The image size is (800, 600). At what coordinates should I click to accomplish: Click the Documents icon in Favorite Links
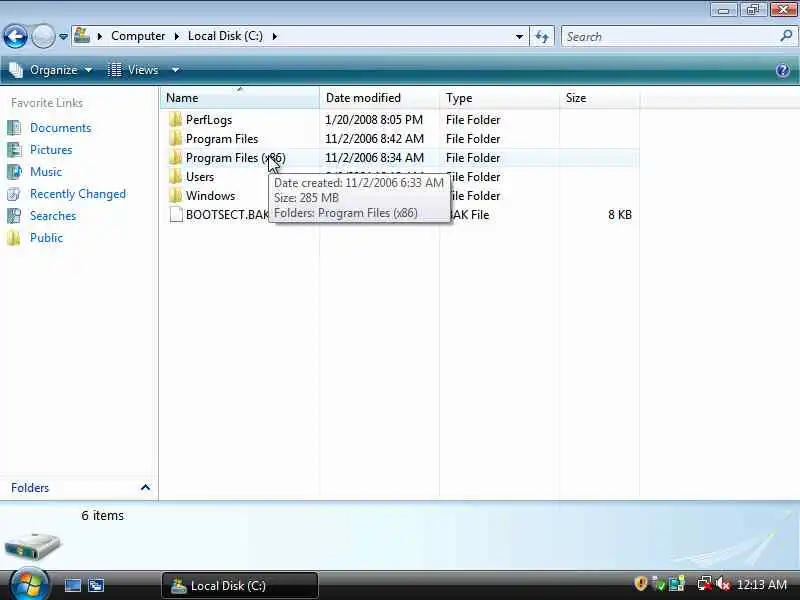pos(14,128)
